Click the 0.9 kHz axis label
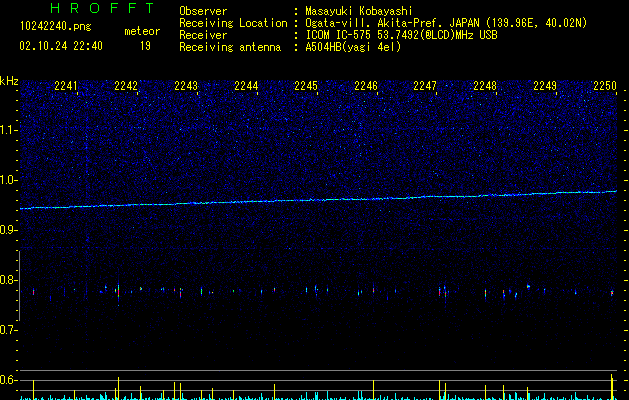 click(8, 230)
